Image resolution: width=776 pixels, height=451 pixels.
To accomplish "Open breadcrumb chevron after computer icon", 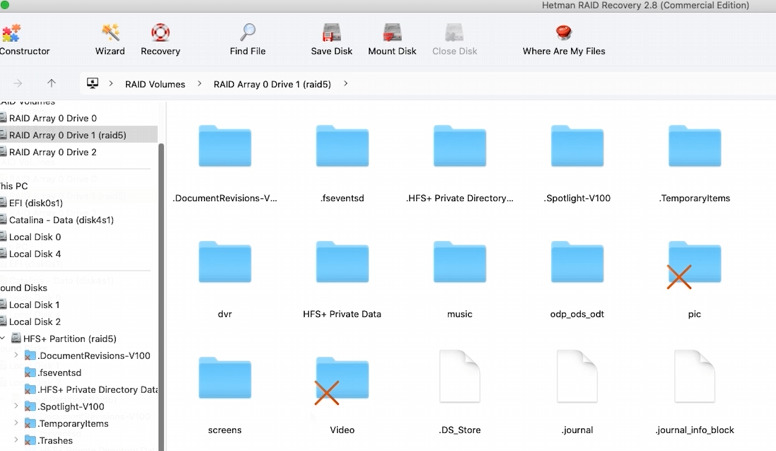I will pyautogui.click(x=111, y=84).
